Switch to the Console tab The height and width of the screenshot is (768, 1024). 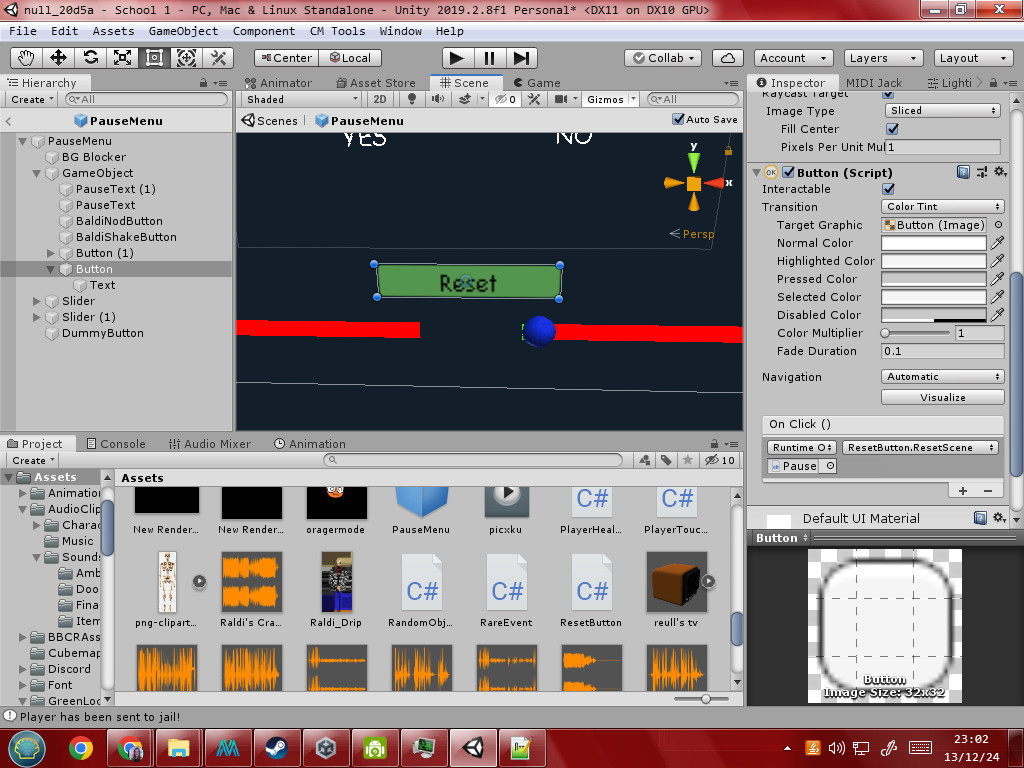tap(116, 444)
